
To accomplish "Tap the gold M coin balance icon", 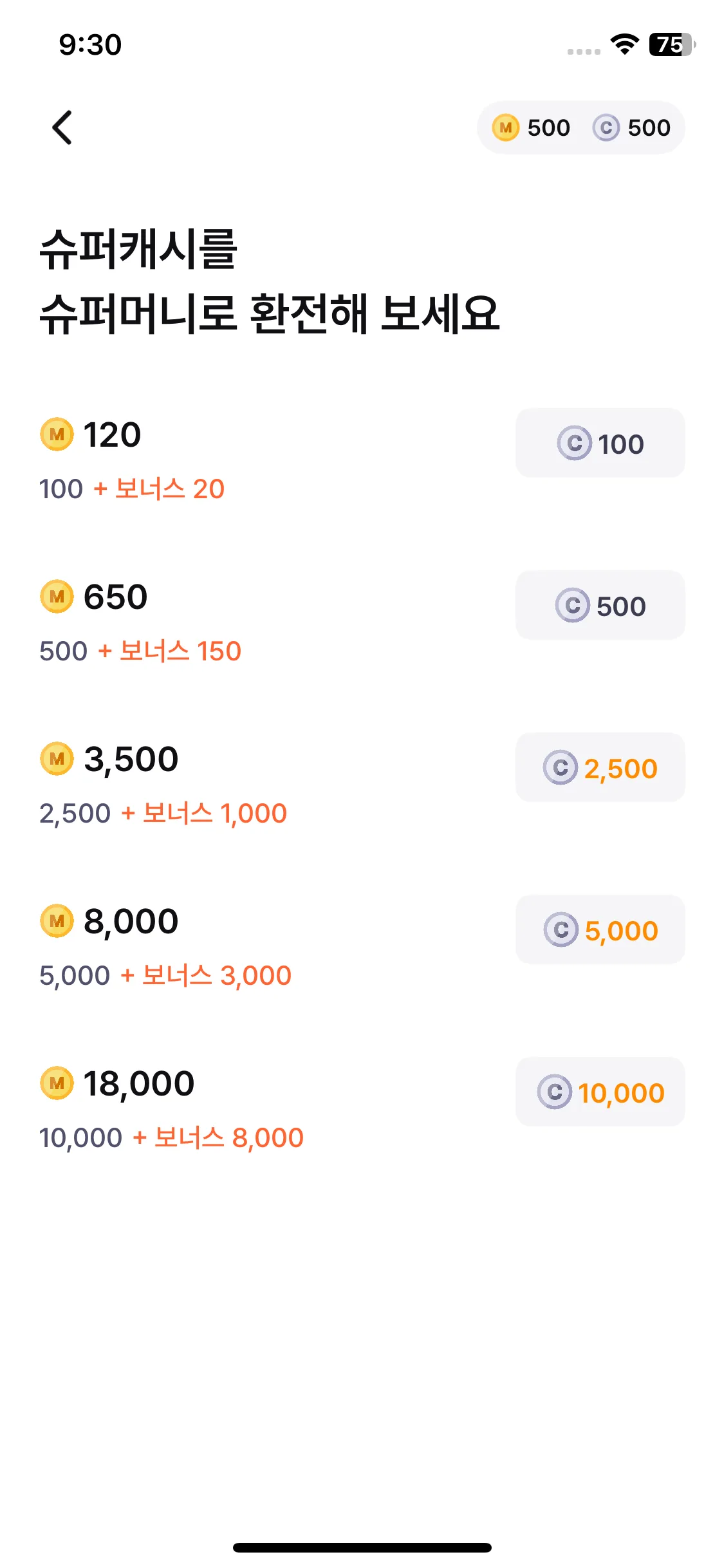I will click(506, 127).
